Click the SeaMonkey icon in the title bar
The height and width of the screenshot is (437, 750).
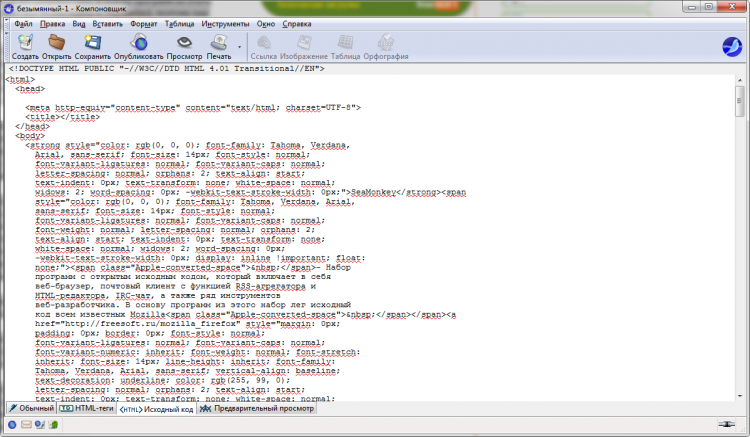coord(9,8)
